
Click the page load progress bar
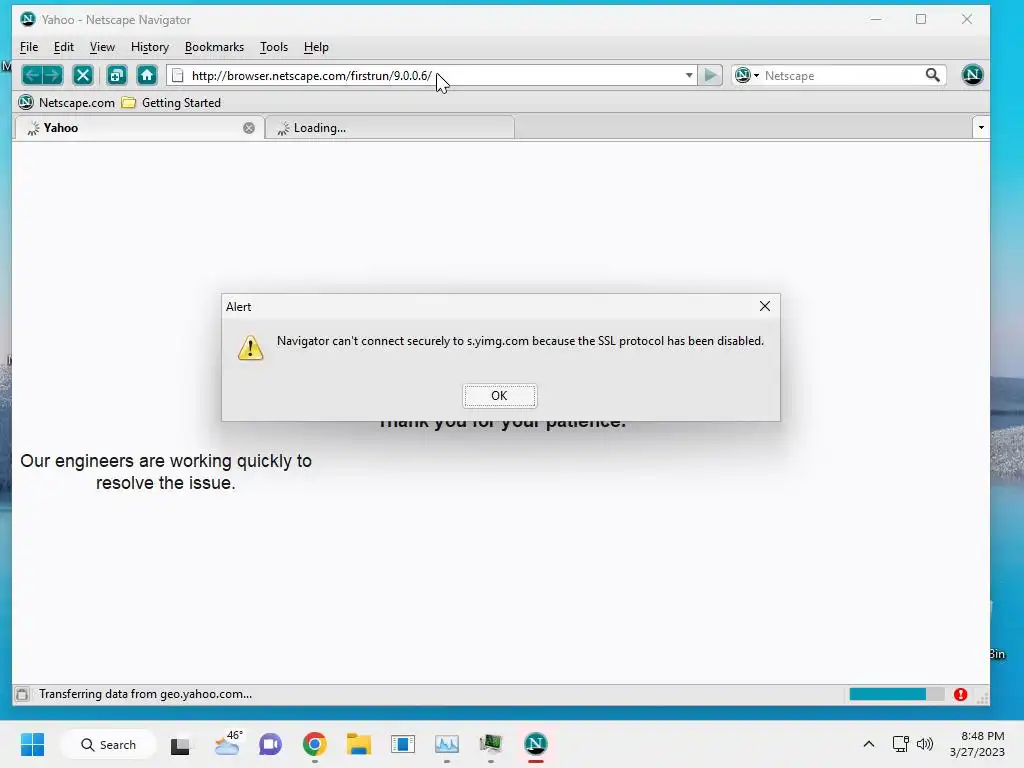[x=896, y=694]
